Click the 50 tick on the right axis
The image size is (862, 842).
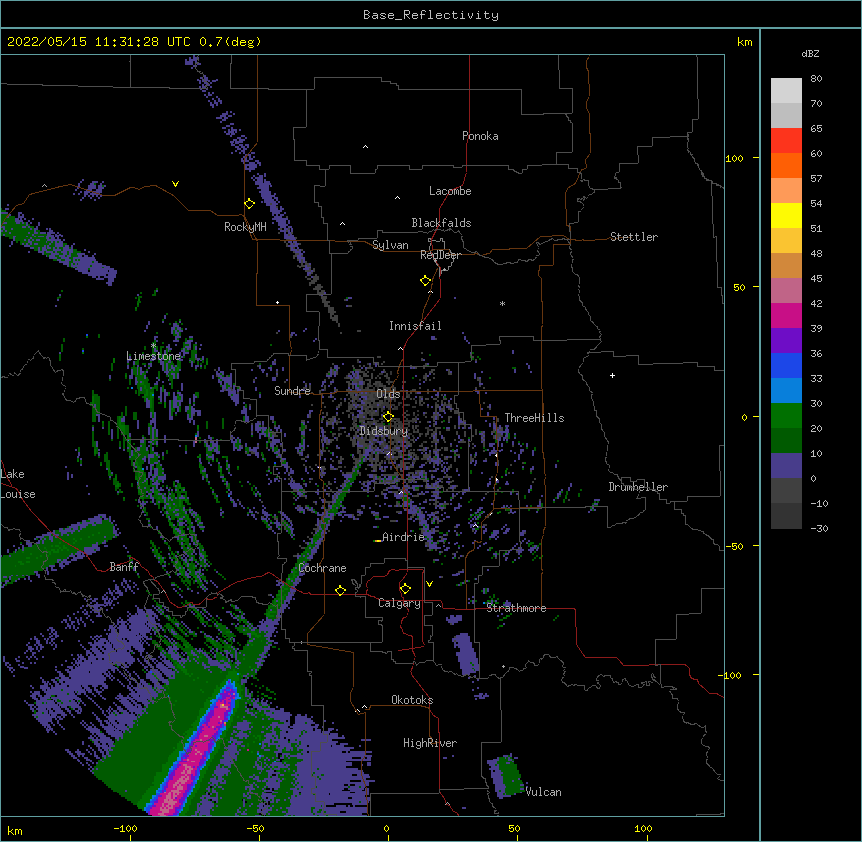(739, 287)
